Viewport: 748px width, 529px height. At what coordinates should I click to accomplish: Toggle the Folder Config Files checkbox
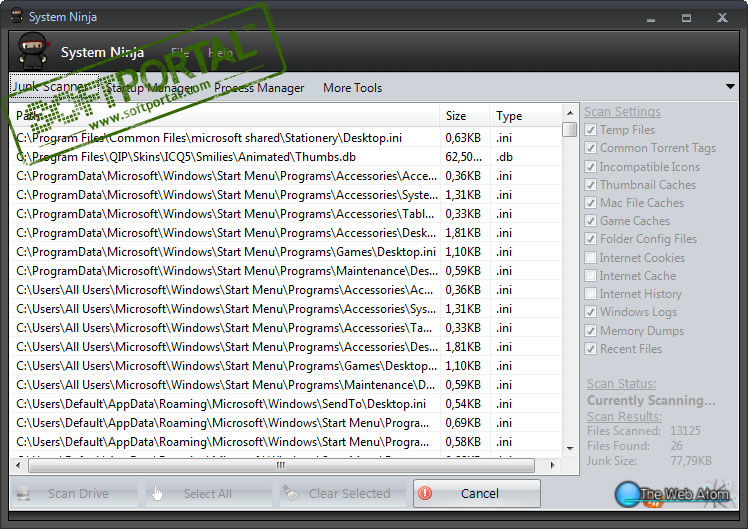click(x=591, y=239)
